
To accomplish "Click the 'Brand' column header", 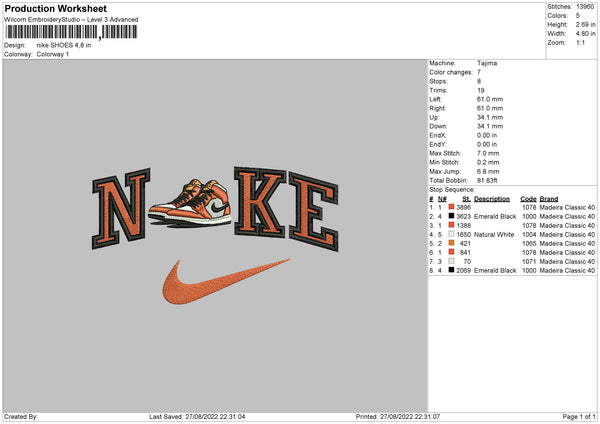I will click(549, 199).
